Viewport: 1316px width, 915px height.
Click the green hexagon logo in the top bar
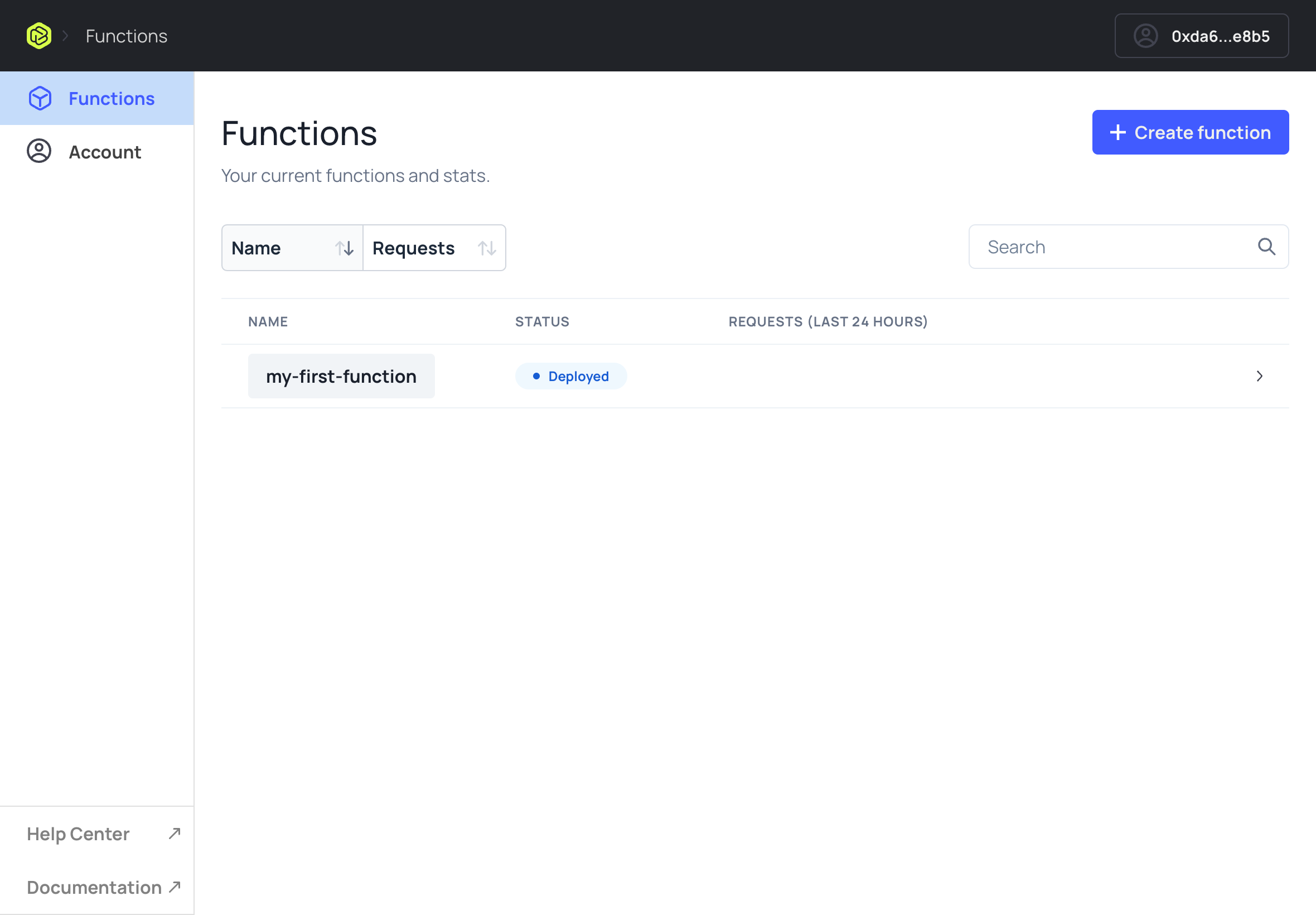[38, 35]
